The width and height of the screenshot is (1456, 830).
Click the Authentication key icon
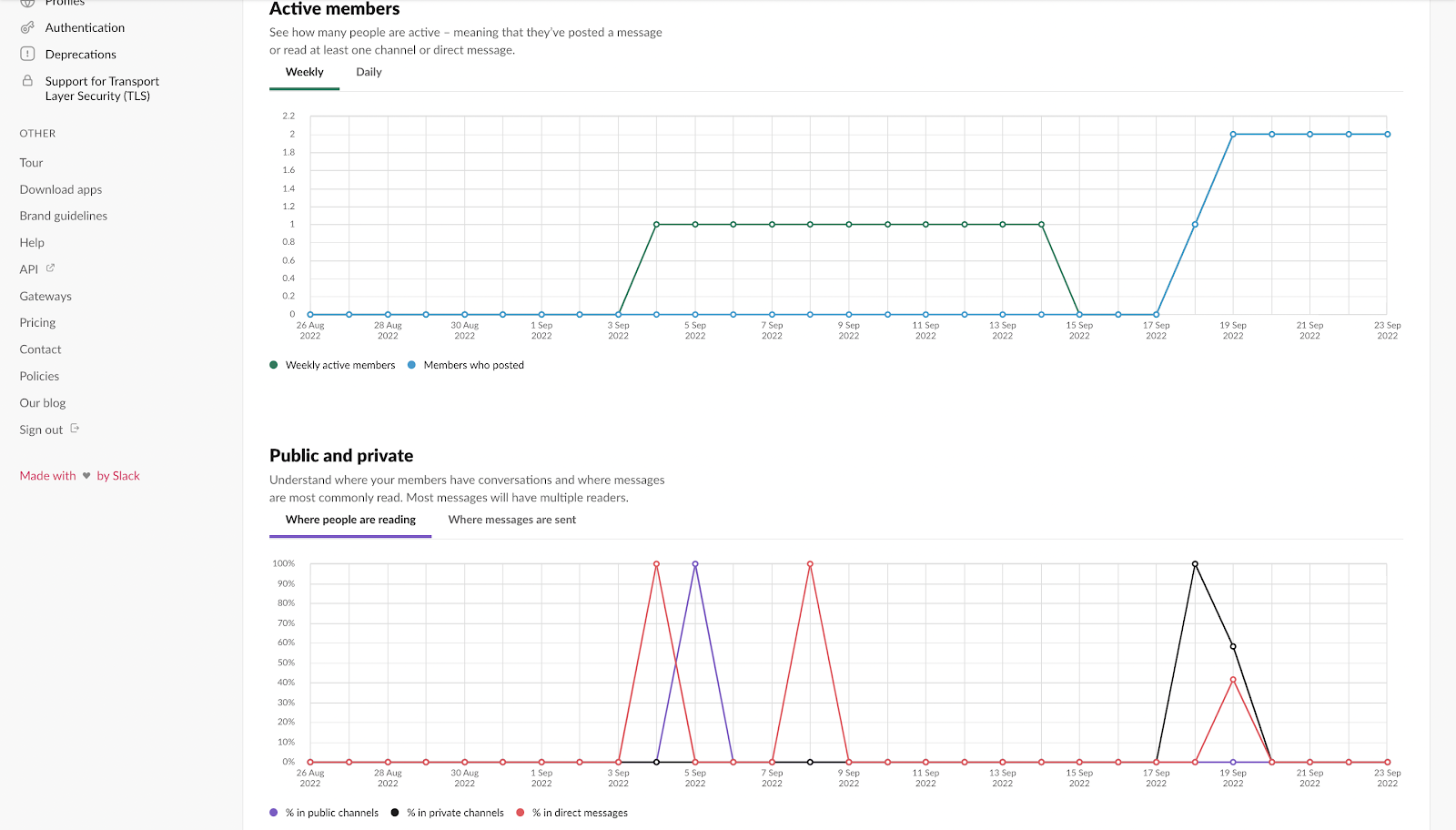[x=27, y=28]
